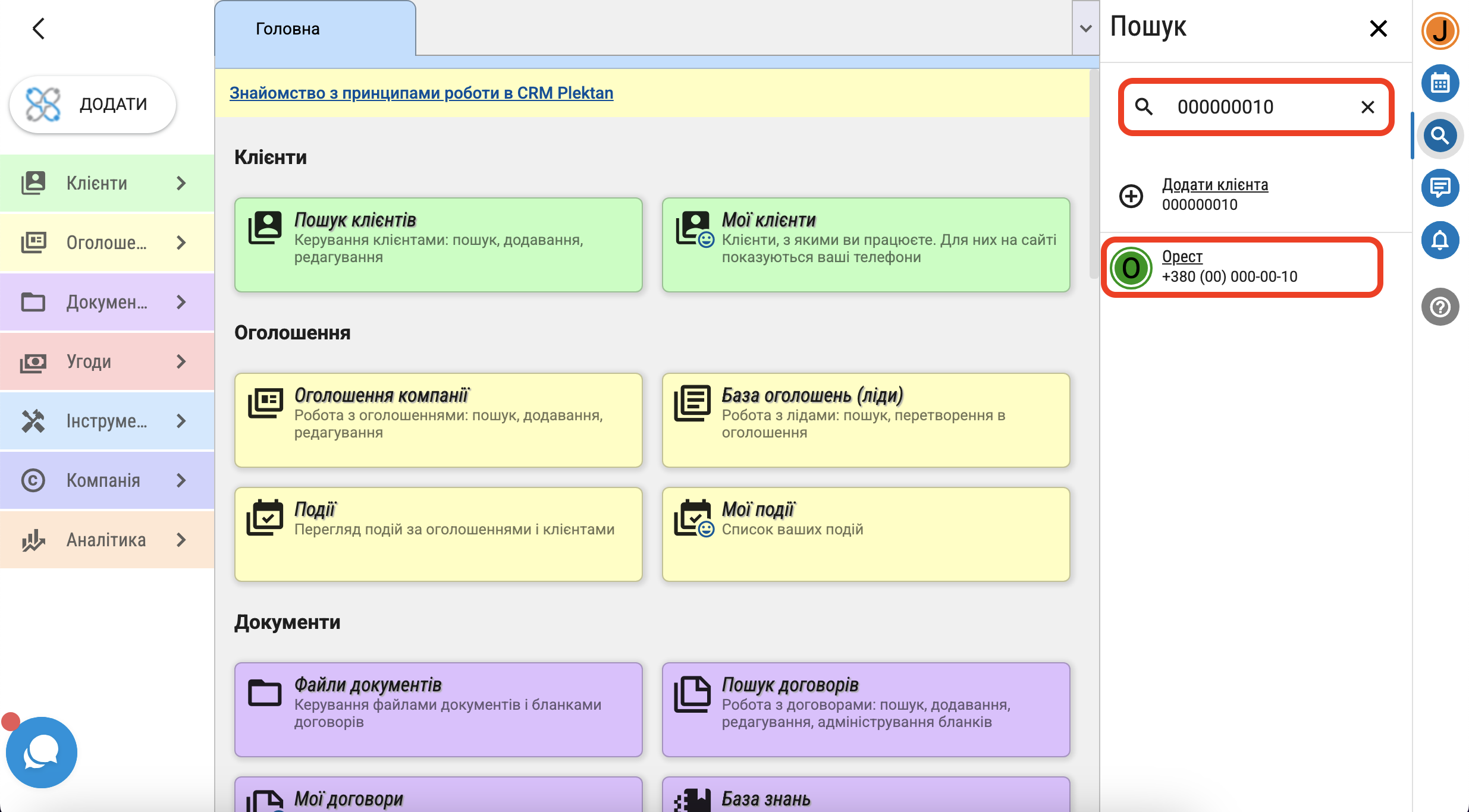The image size is (1469, 812).
Task: Click the blue search icon in right sidebar
Action: 1440,136
